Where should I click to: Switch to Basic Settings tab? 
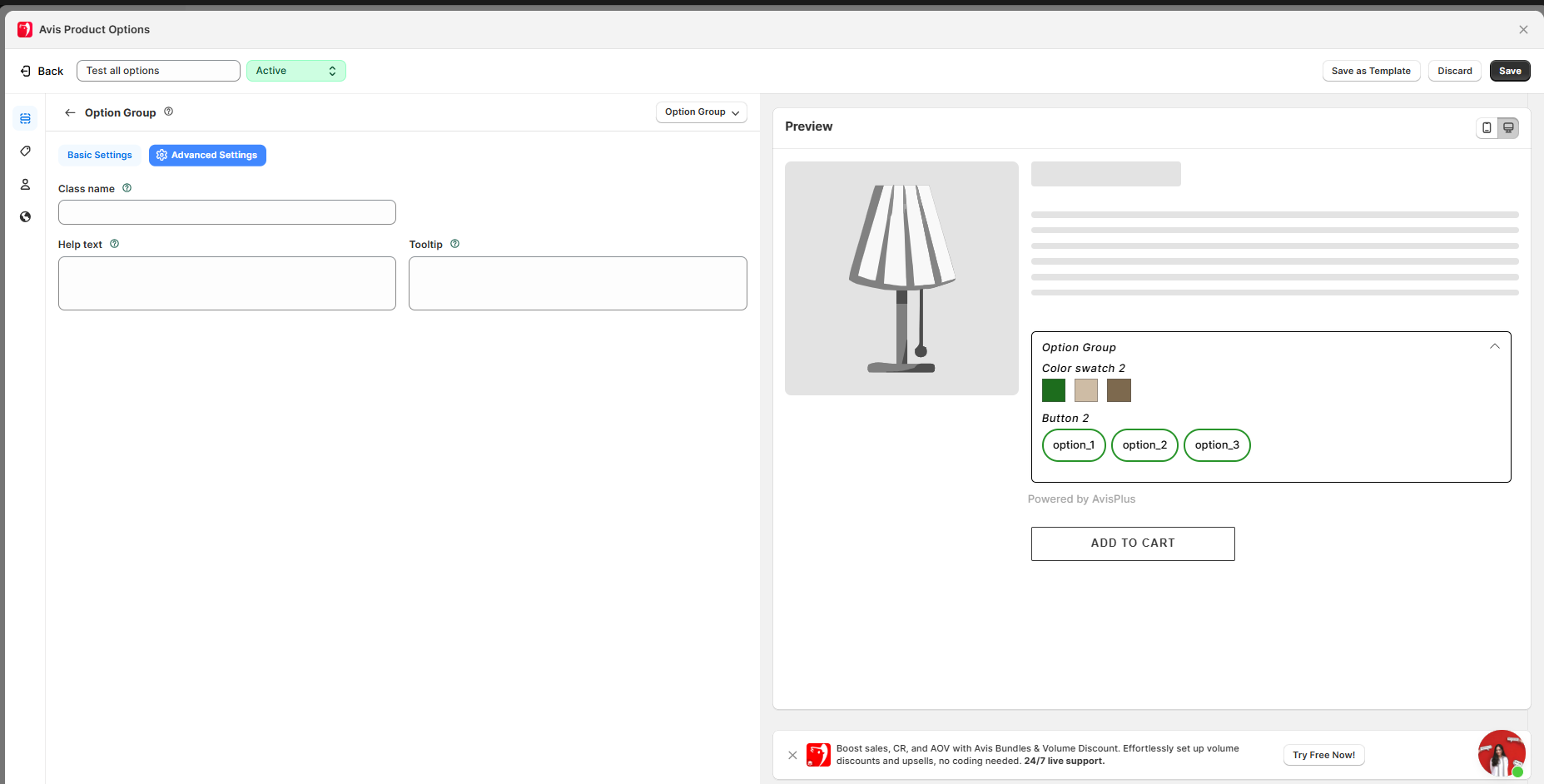pos(99,156)
